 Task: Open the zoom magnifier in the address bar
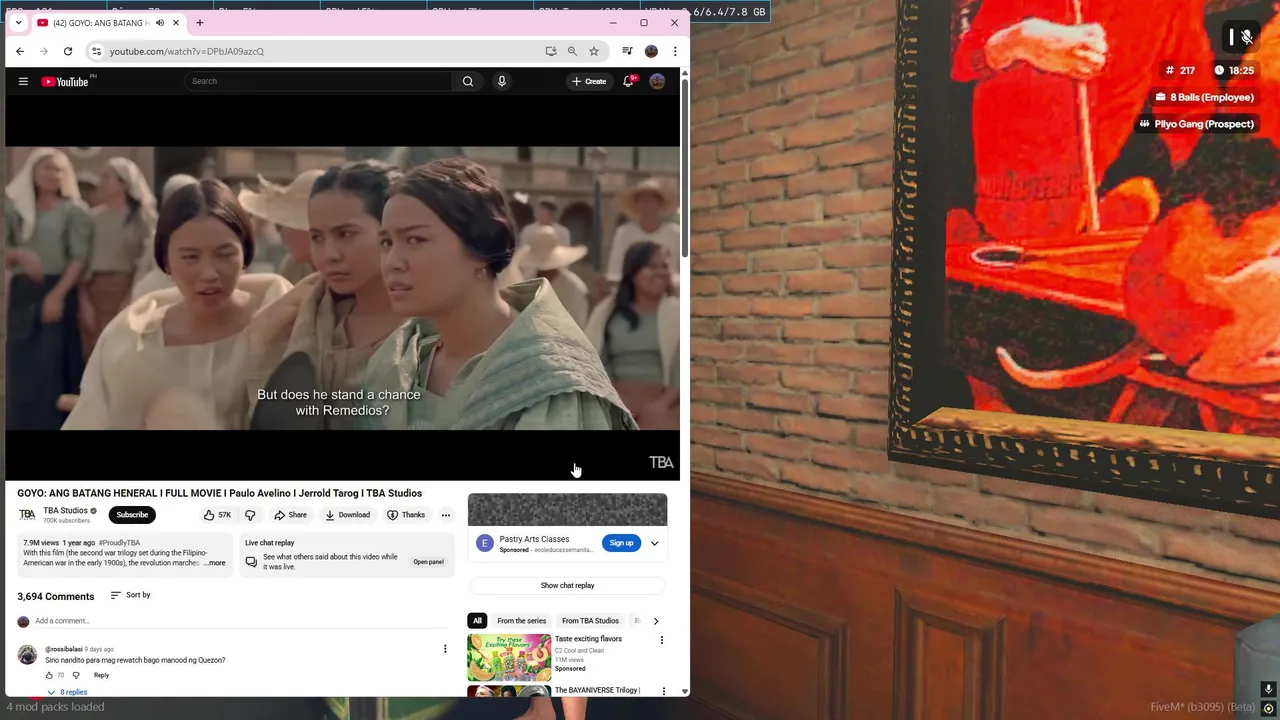[572, 51]
